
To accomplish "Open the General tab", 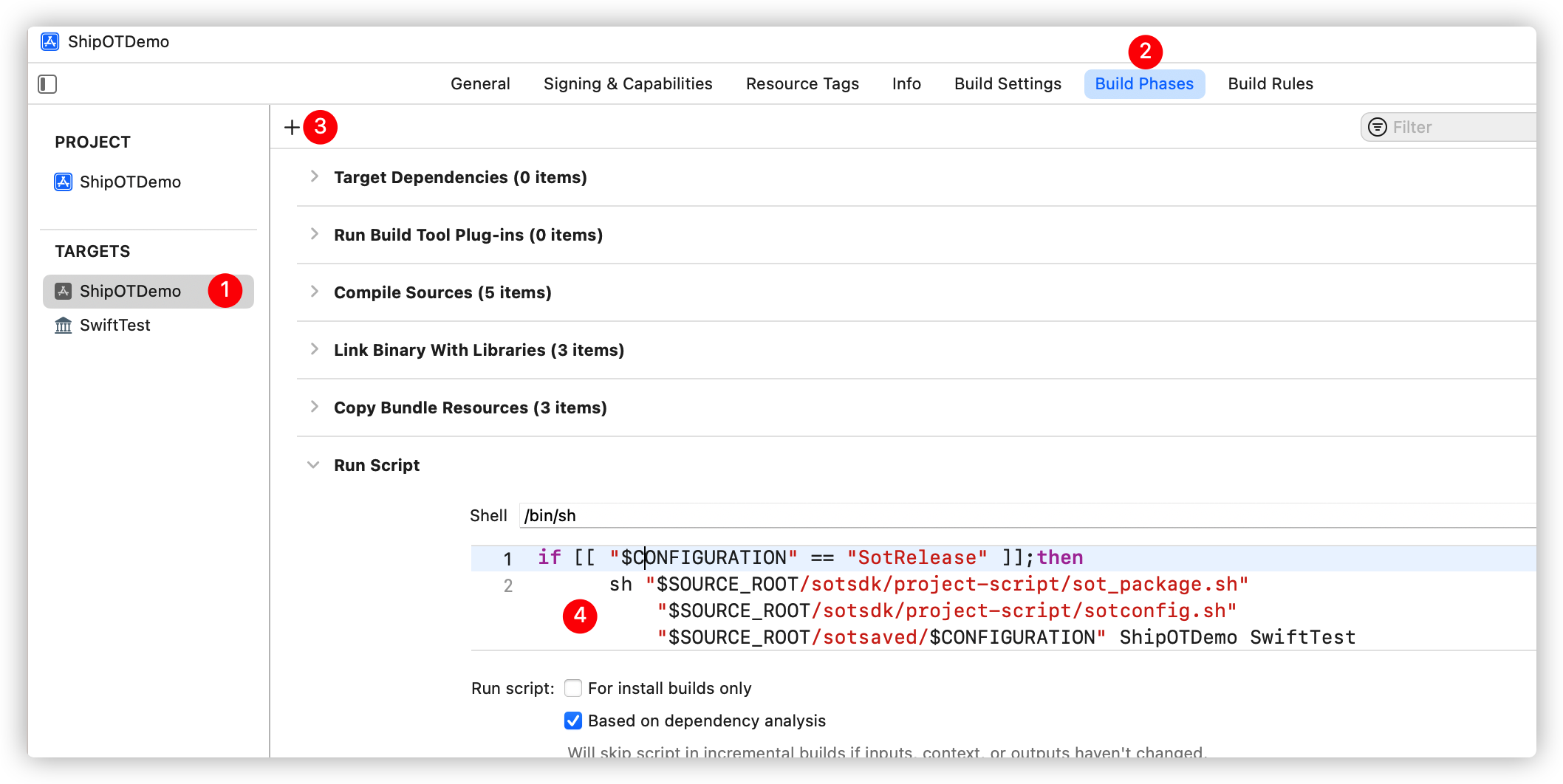I will (480, 84).
